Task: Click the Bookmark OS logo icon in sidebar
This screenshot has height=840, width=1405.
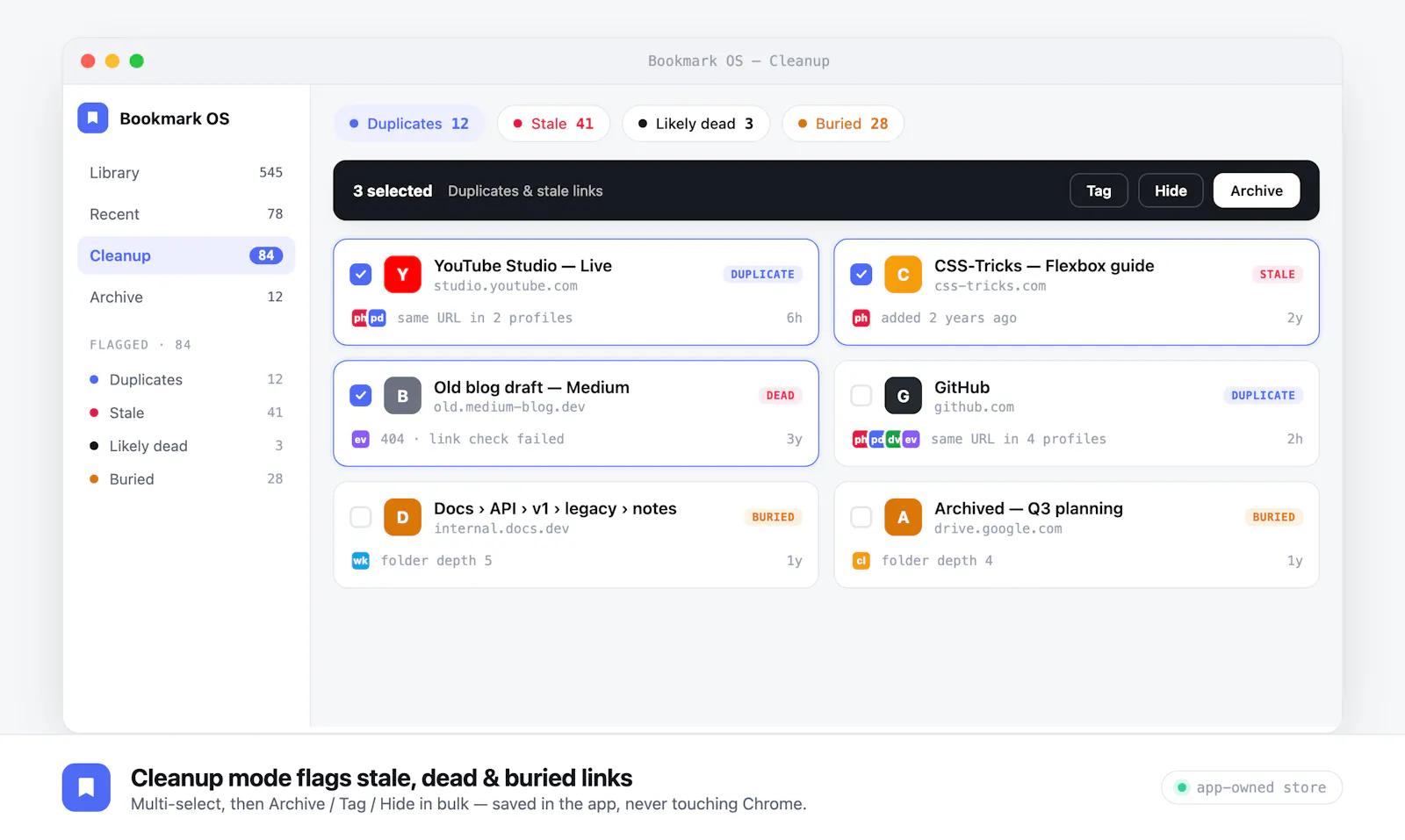Action: 92,118
